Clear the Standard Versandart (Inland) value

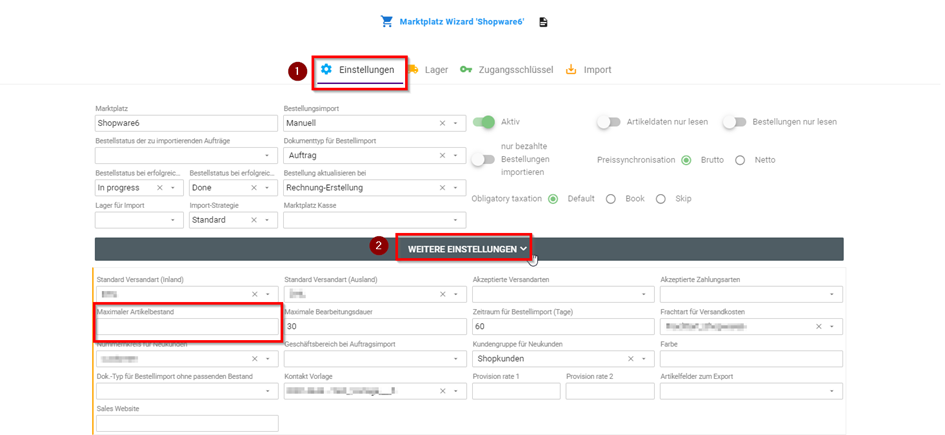[x=254, y=294]
